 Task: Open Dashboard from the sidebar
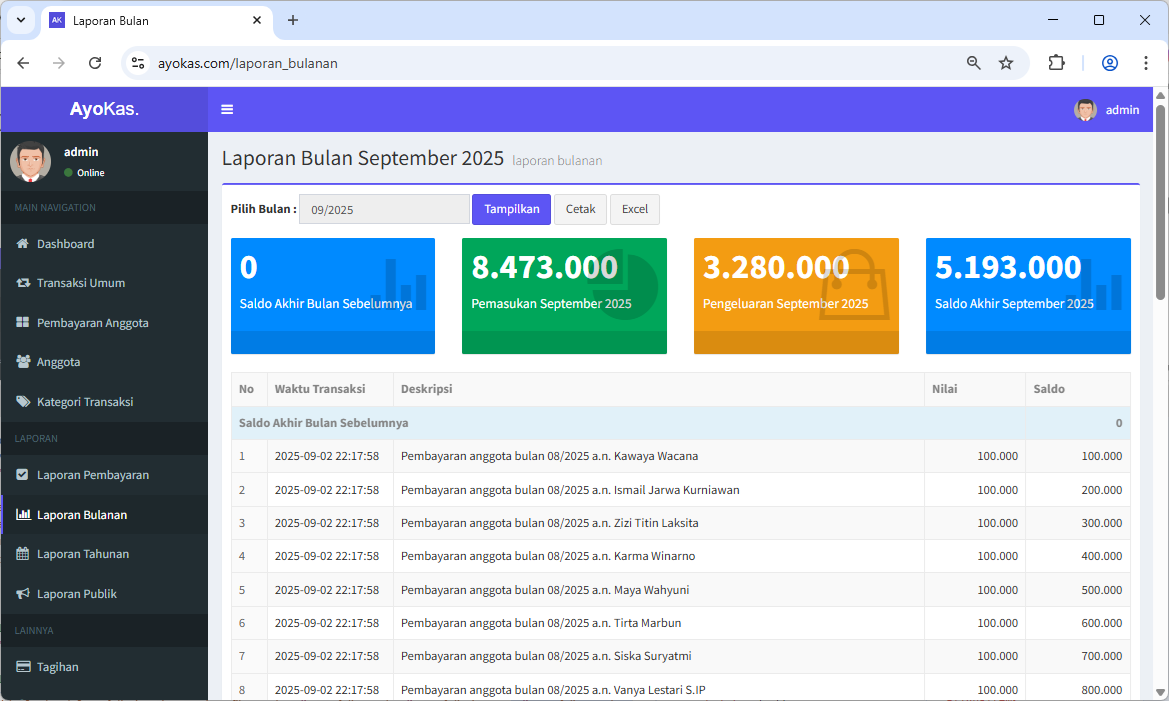click(65, 244)
